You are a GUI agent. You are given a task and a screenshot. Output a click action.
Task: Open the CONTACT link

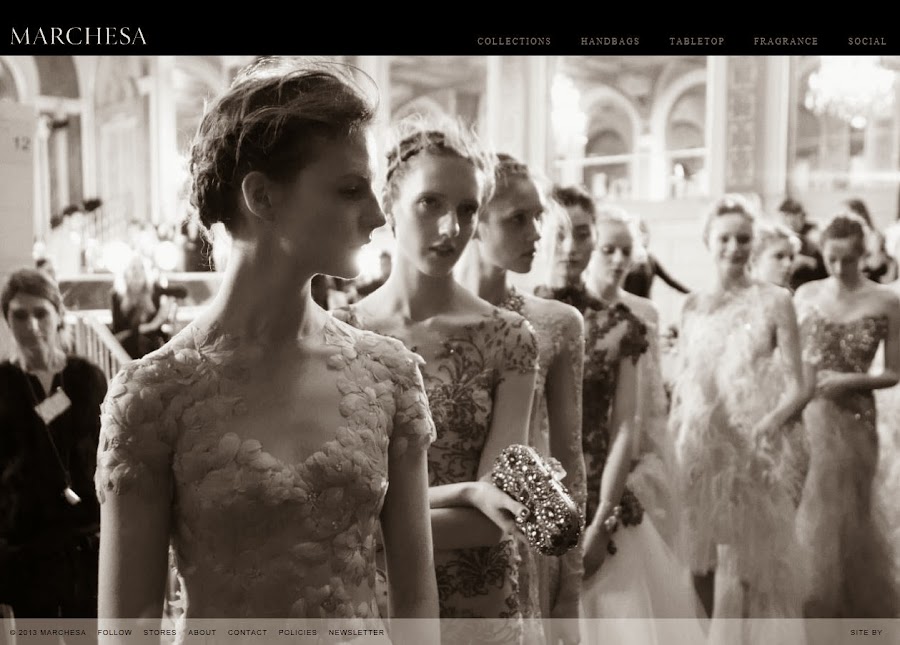[246, 632]
